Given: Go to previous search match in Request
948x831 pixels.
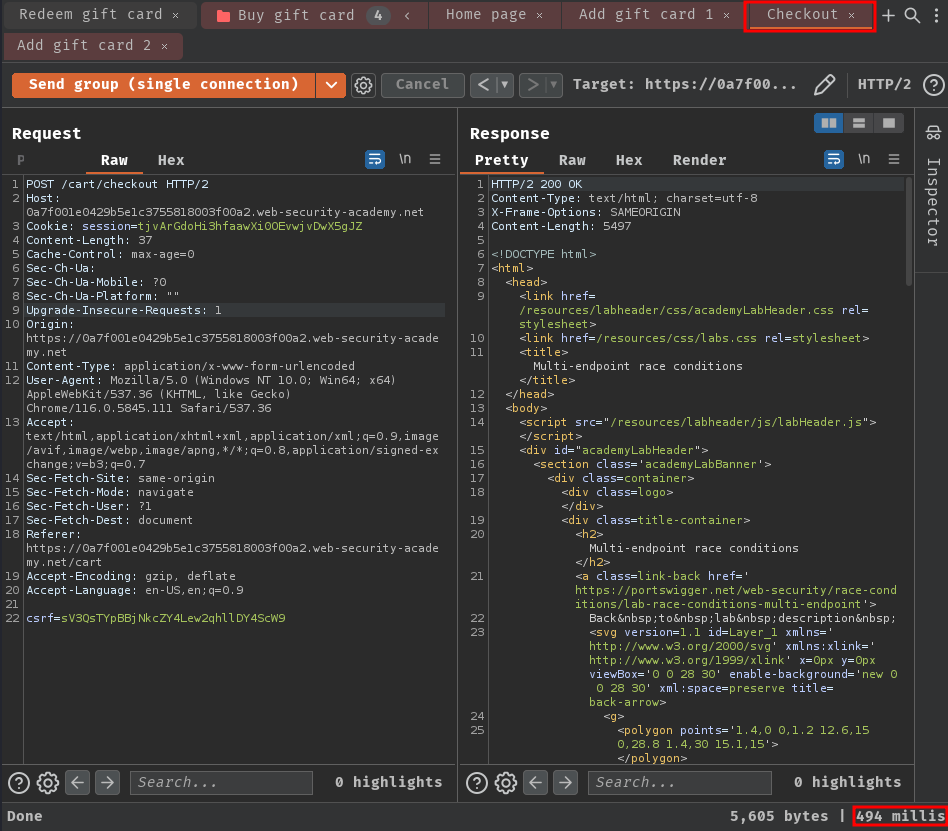Looking at the screenshot, I should [78, 783].
